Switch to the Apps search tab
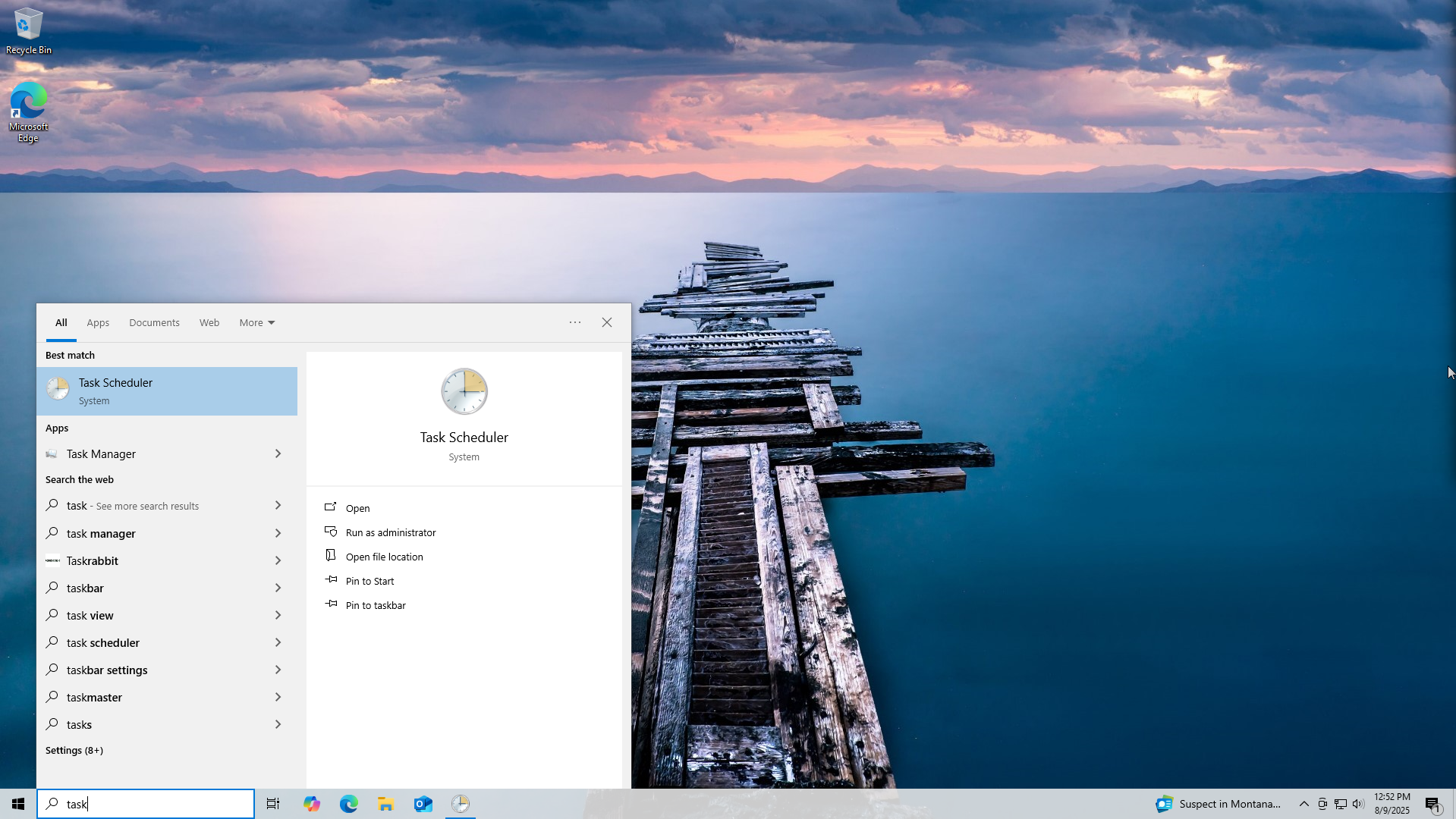This screenshot has height=819, width=1456. pos(98,323)
